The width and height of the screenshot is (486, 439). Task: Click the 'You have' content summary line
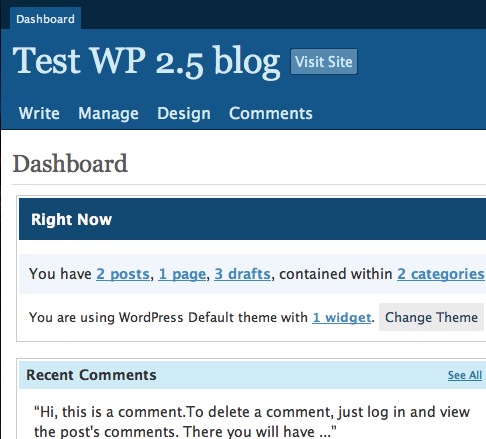tap(257, 274)
